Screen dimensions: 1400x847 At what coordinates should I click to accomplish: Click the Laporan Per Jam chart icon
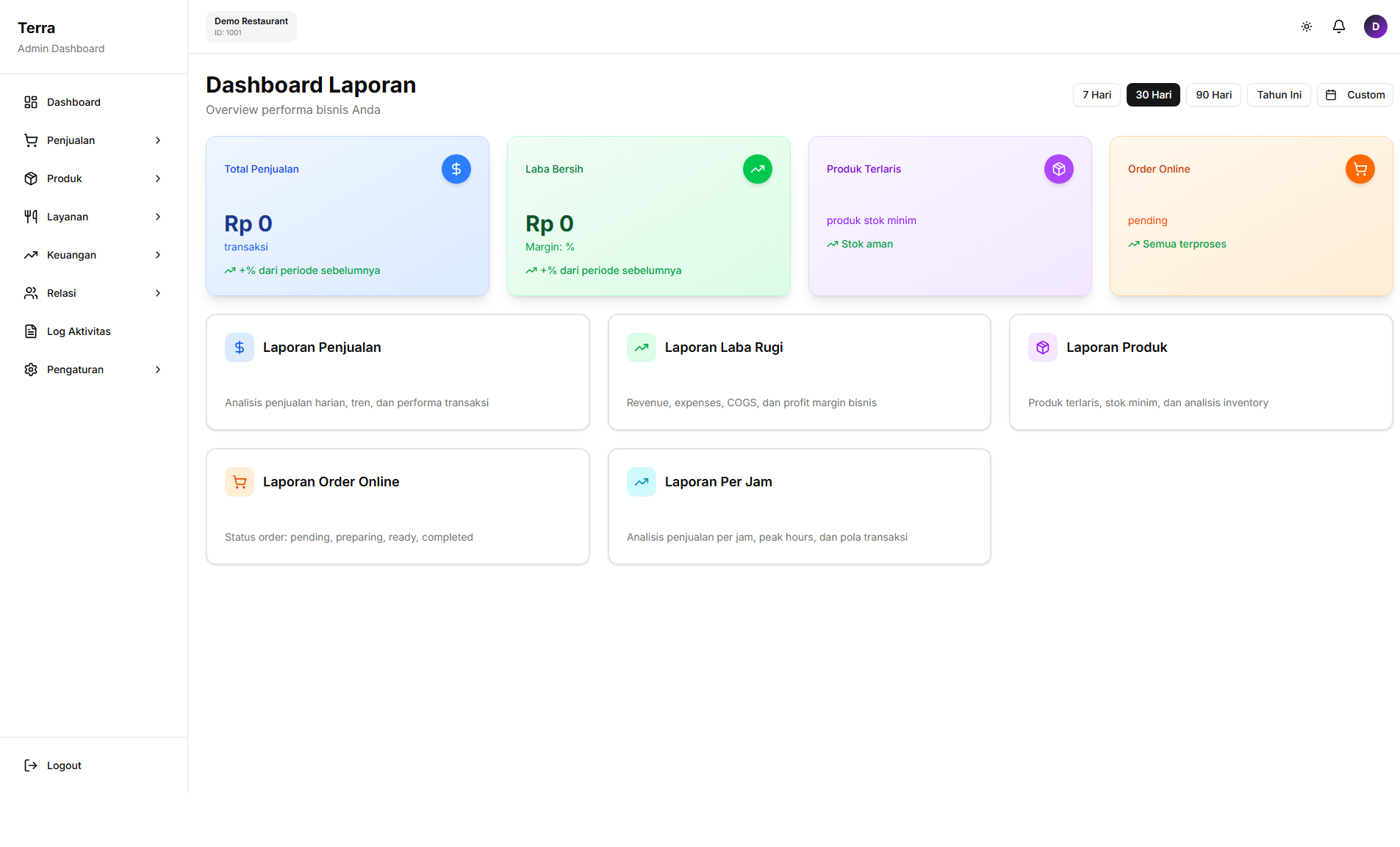pyautogui.click(x=641, y=482)
